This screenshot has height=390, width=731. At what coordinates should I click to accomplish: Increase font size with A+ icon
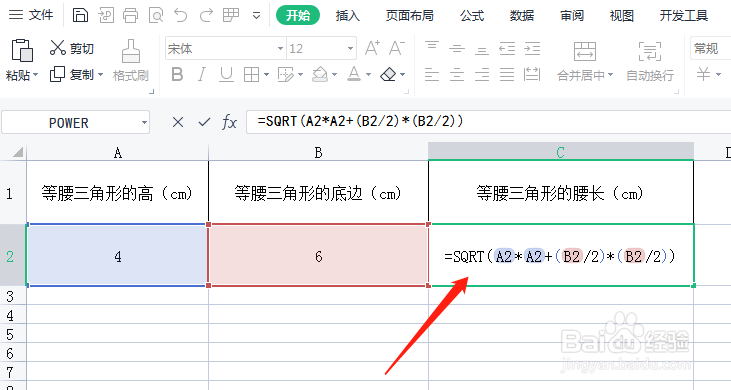point(372,48)
